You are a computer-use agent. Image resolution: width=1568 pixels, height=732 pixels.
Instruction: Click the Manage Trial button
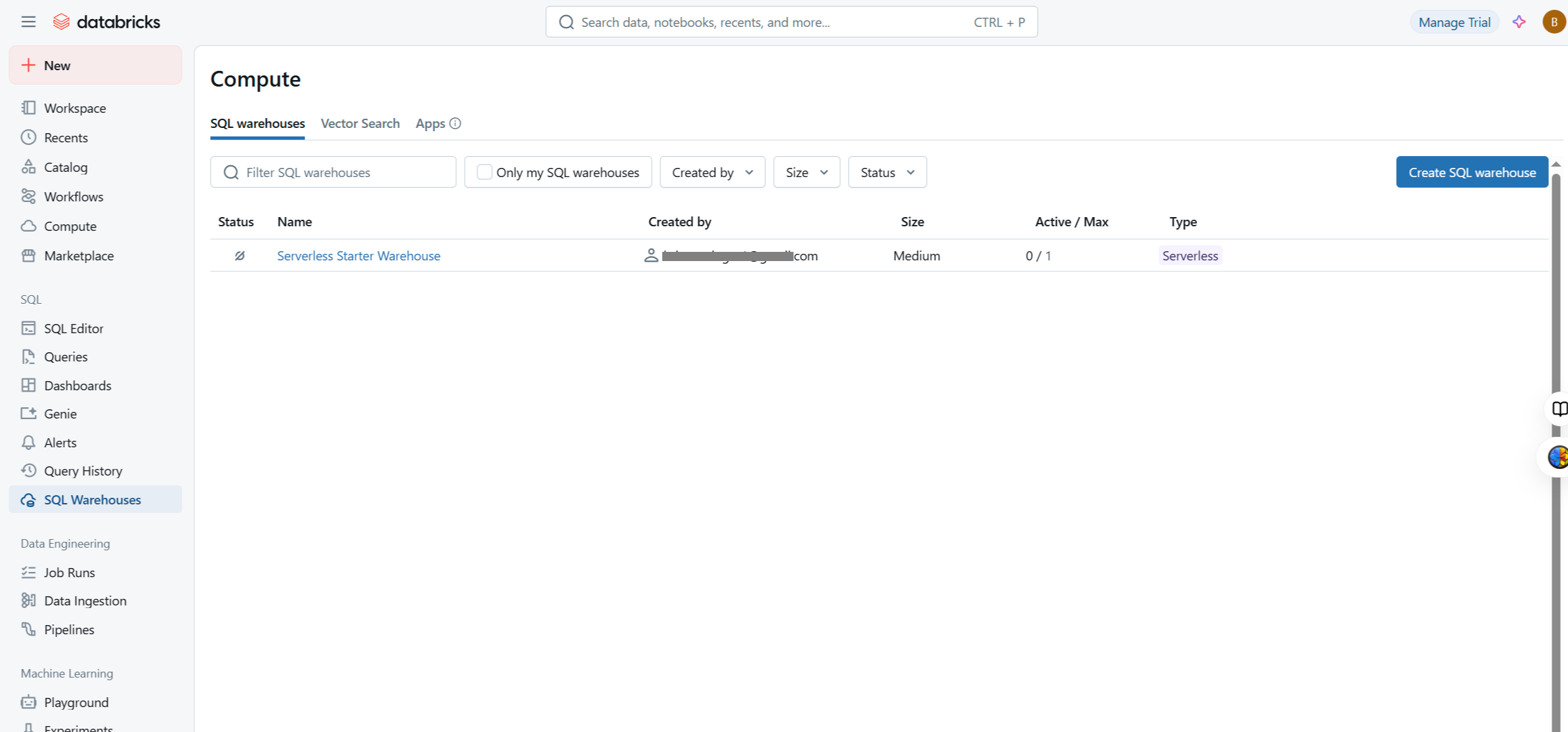1454,22
